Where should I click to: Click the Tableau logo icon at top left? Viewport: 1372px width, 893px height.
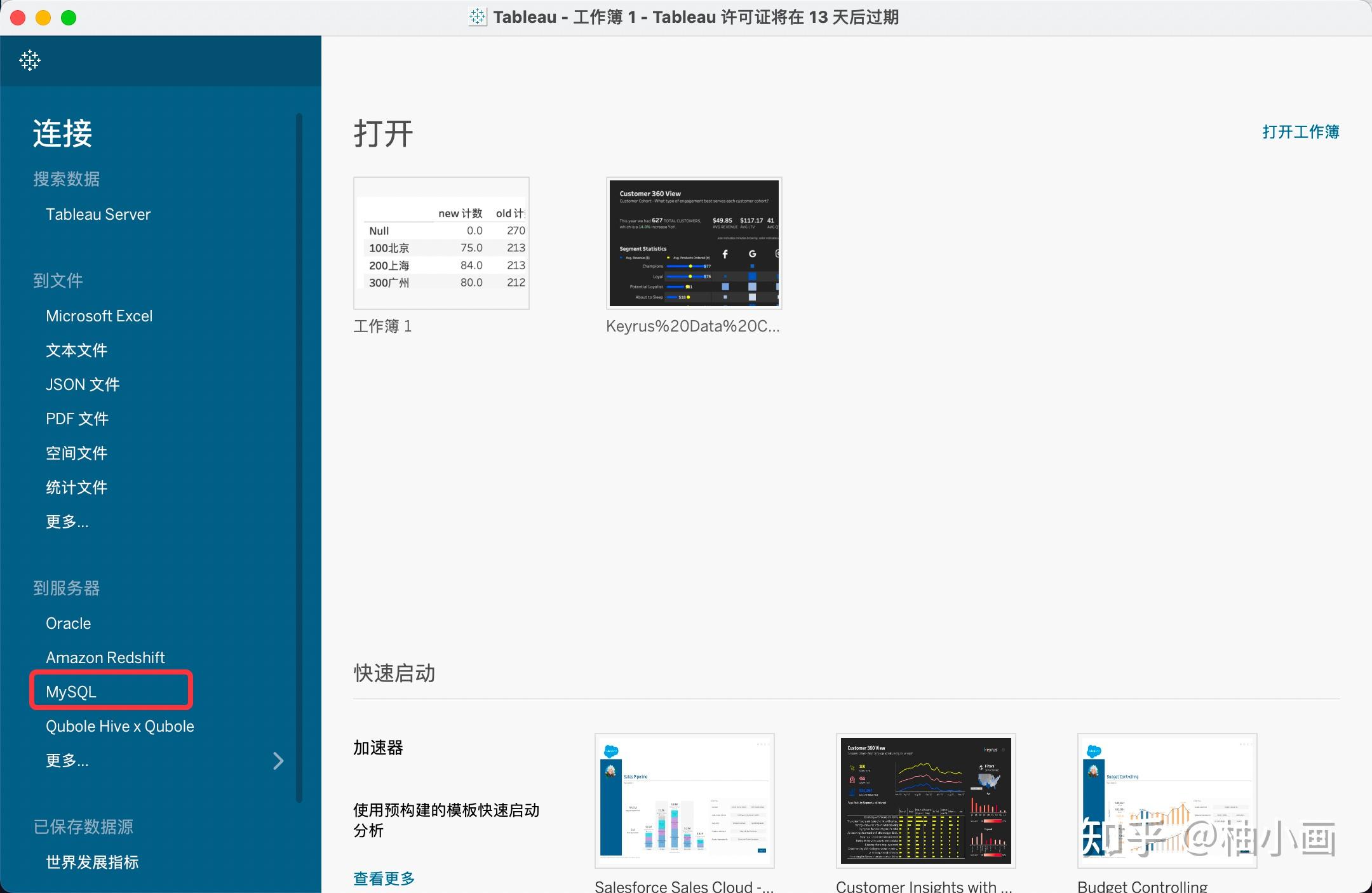click(x=29, y=60)
